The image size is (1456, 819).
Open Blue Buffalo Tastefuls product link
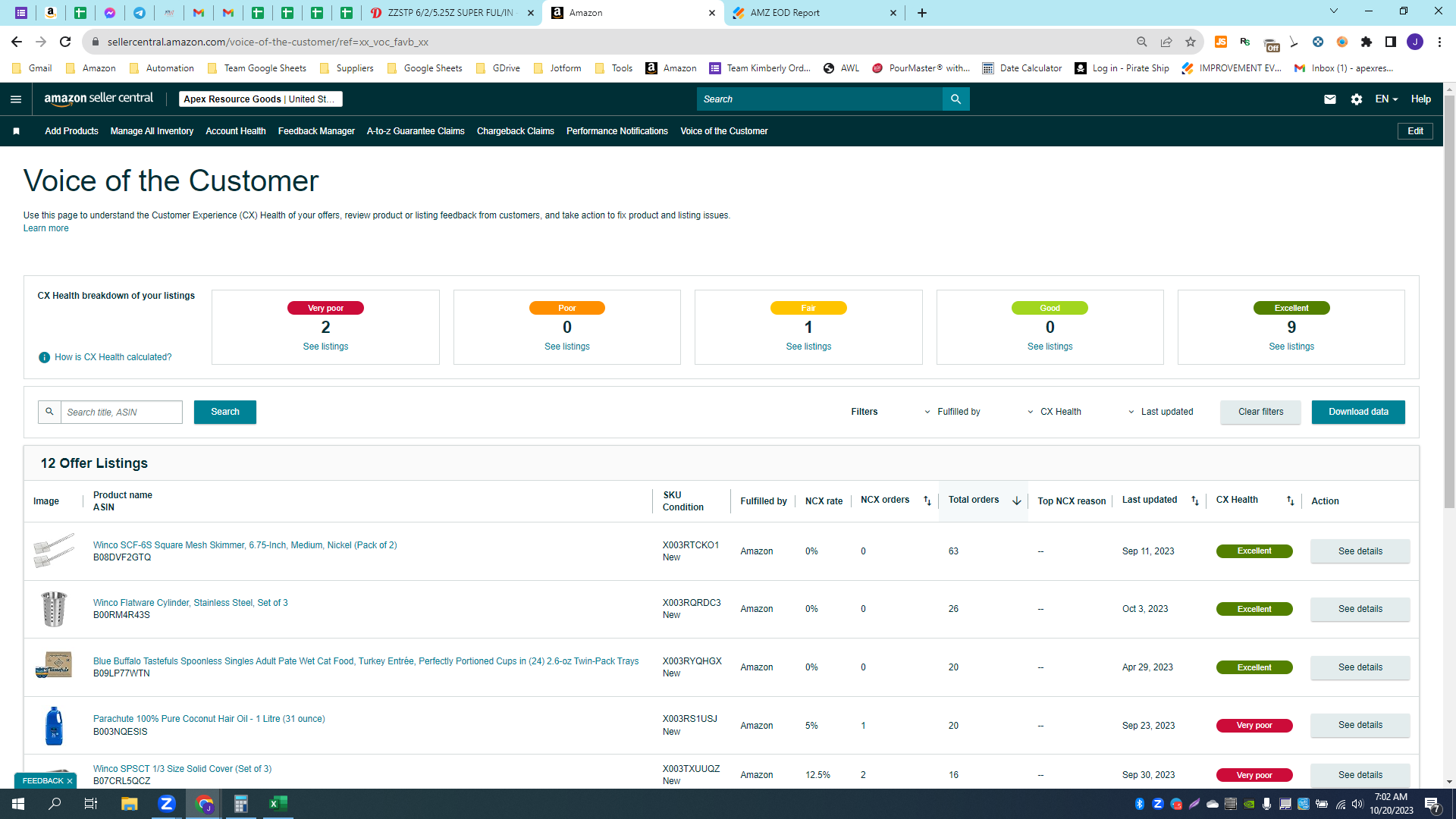pos(366,661)
